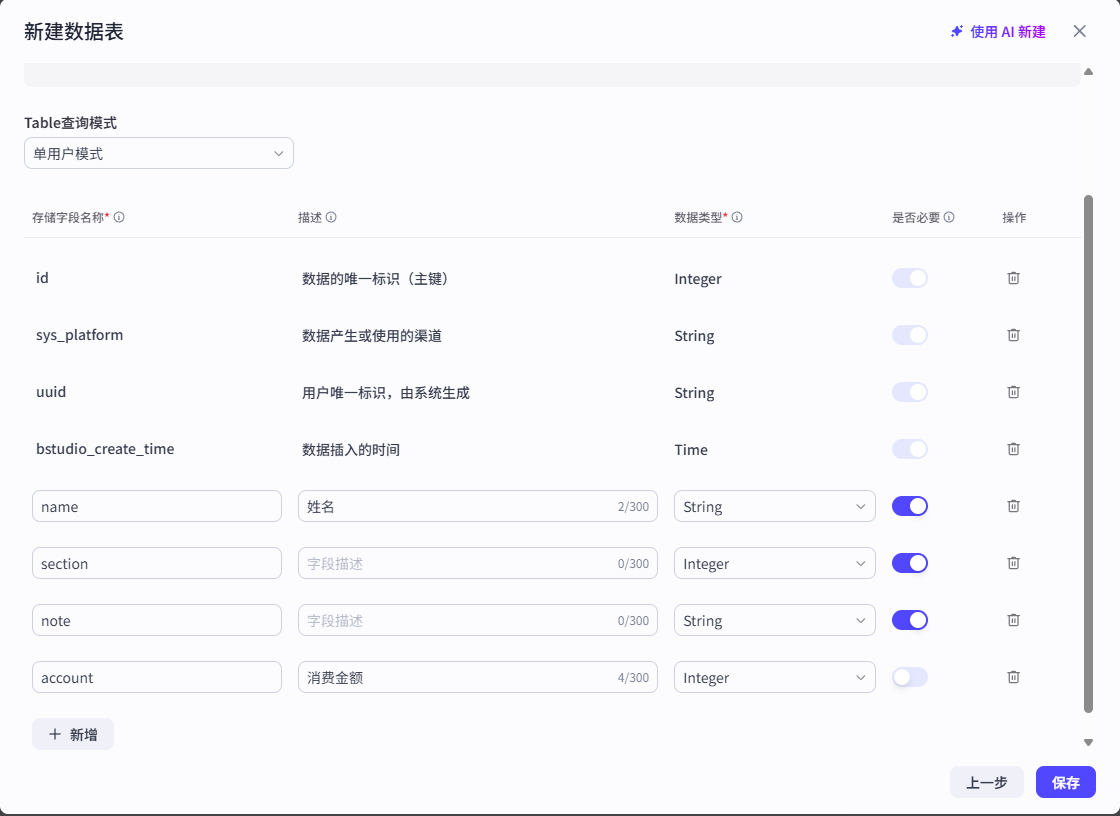The height and width of the screenshot is (816, 1120).
Task: Click the AI sparkle icon
Action: point(956,31)
